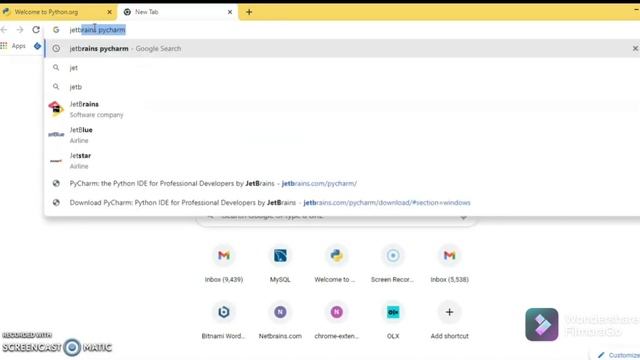640x360 pixels.
Task: Pick the 'jet' search suggestion
Action: [x=343, y=68]
